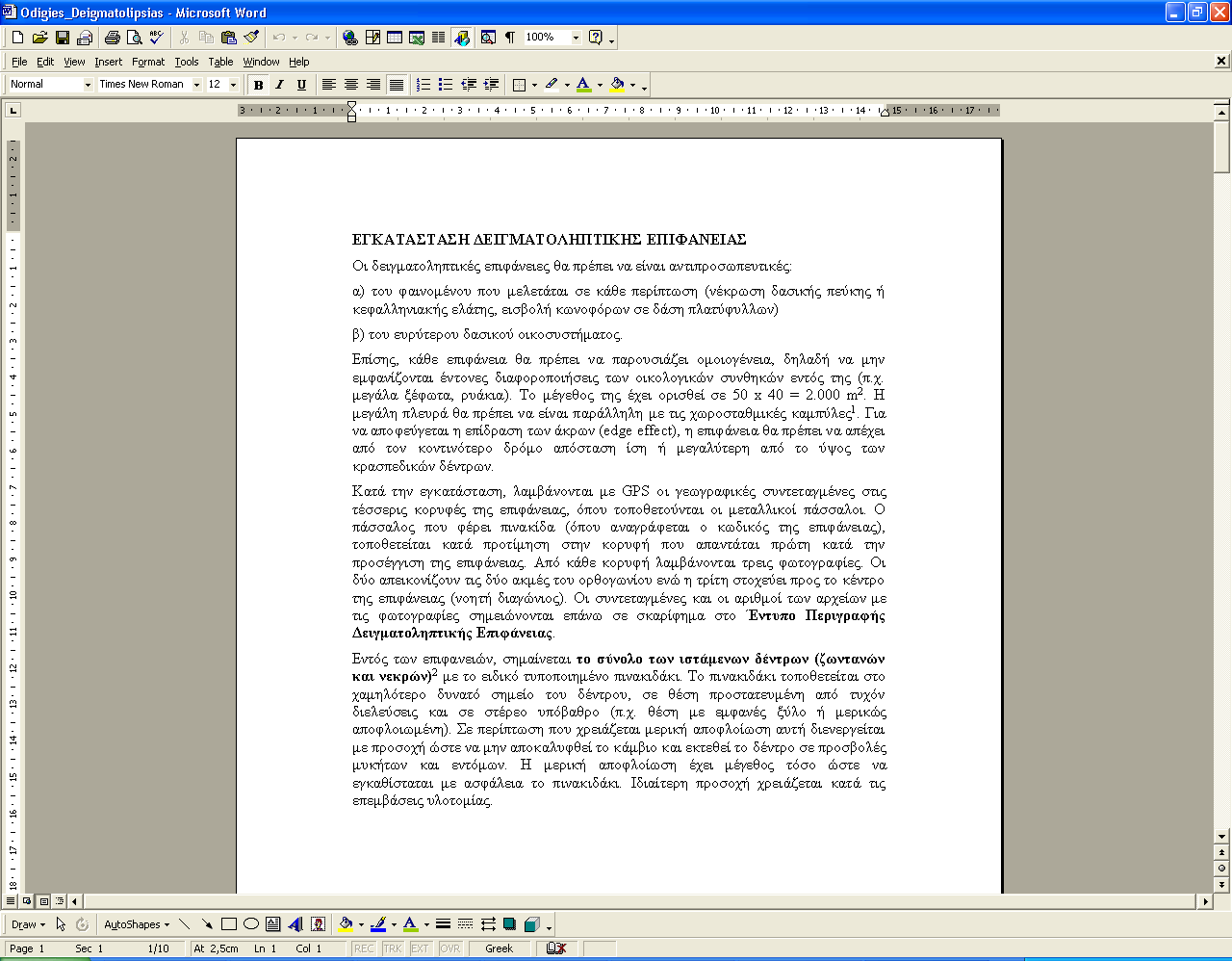Viewport: 1232px width, 961px height.
Task: Apply Font Color on Formatting toolbar
Action: point(584,85)
